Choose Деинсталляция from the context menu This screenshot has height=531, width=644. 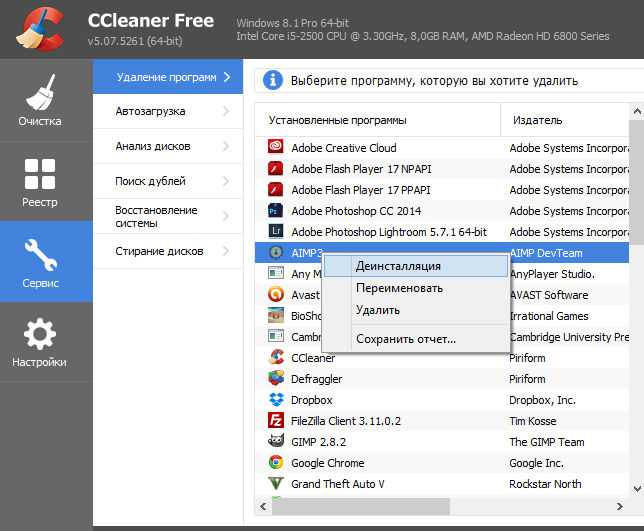(x=416, y=266)
